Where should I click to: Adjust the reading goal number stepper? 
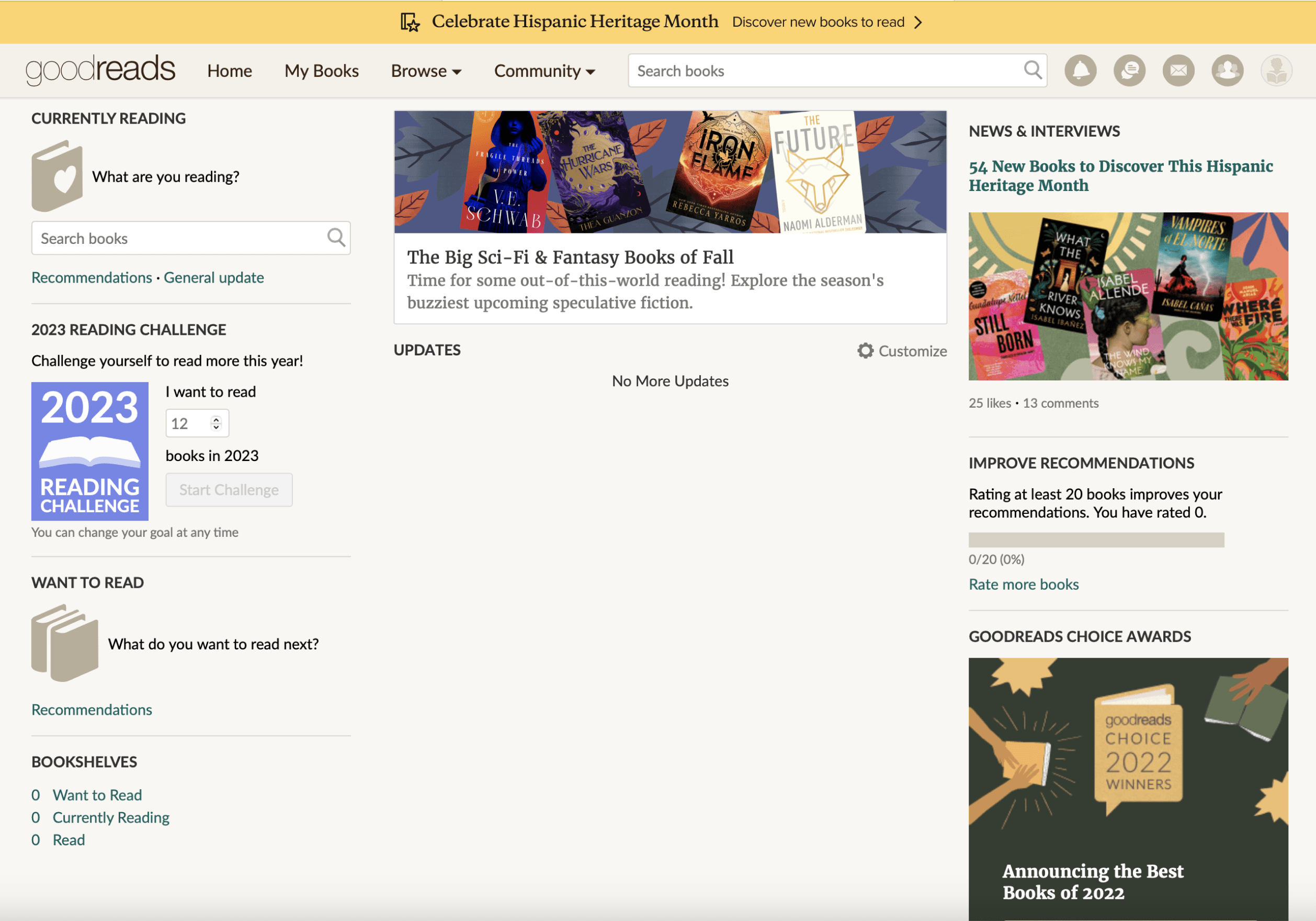[216, 423]
